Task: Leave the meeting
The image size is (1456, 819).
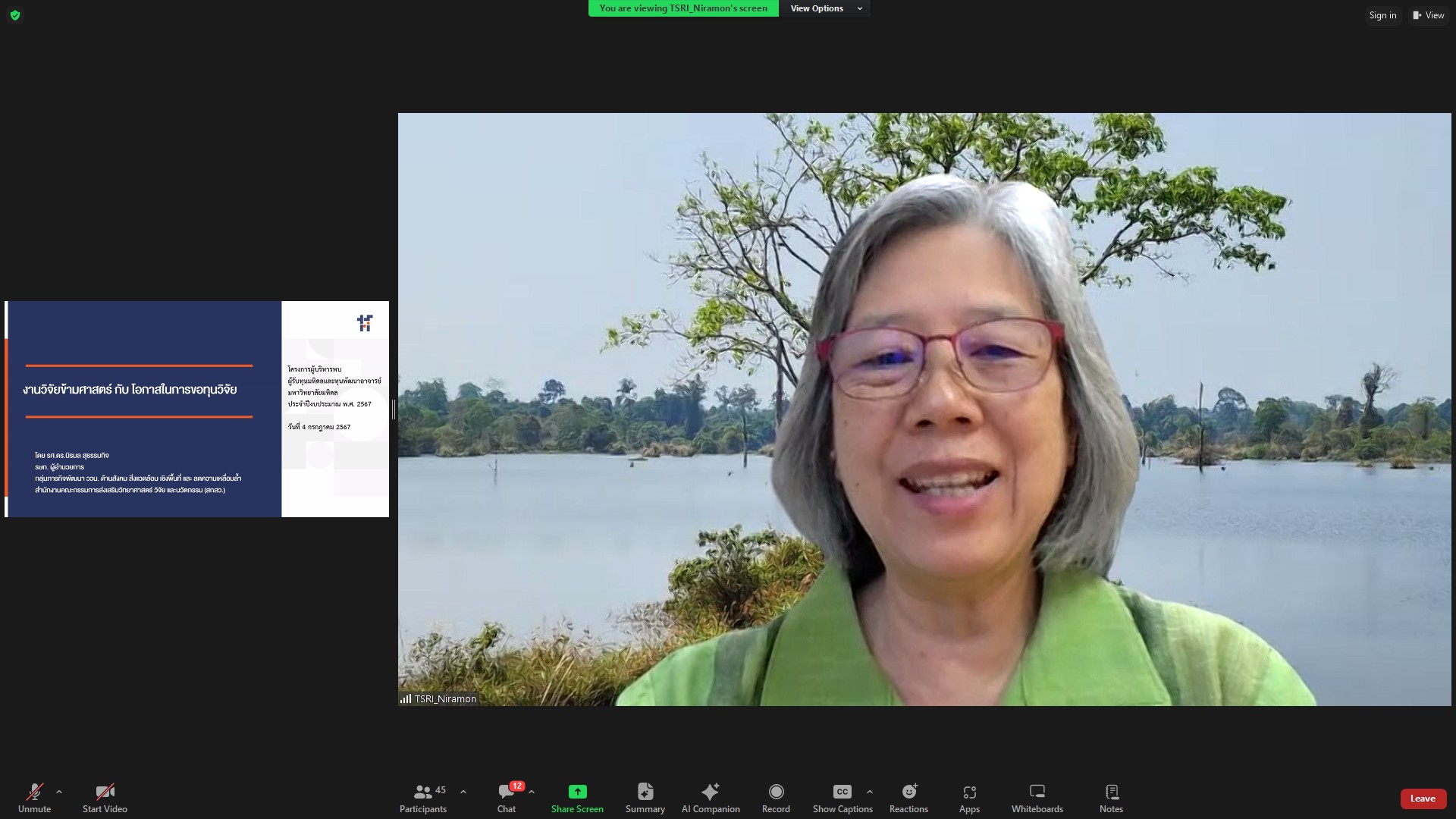Action: [1422, 799]
